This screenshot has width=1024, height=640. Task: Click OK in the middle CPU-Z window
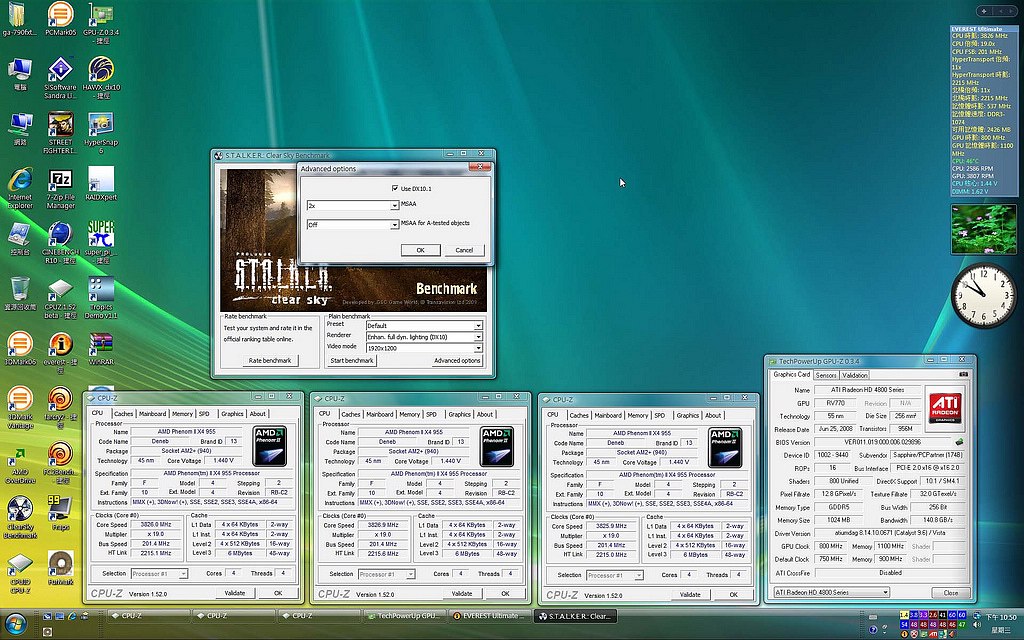click(505, 594)
